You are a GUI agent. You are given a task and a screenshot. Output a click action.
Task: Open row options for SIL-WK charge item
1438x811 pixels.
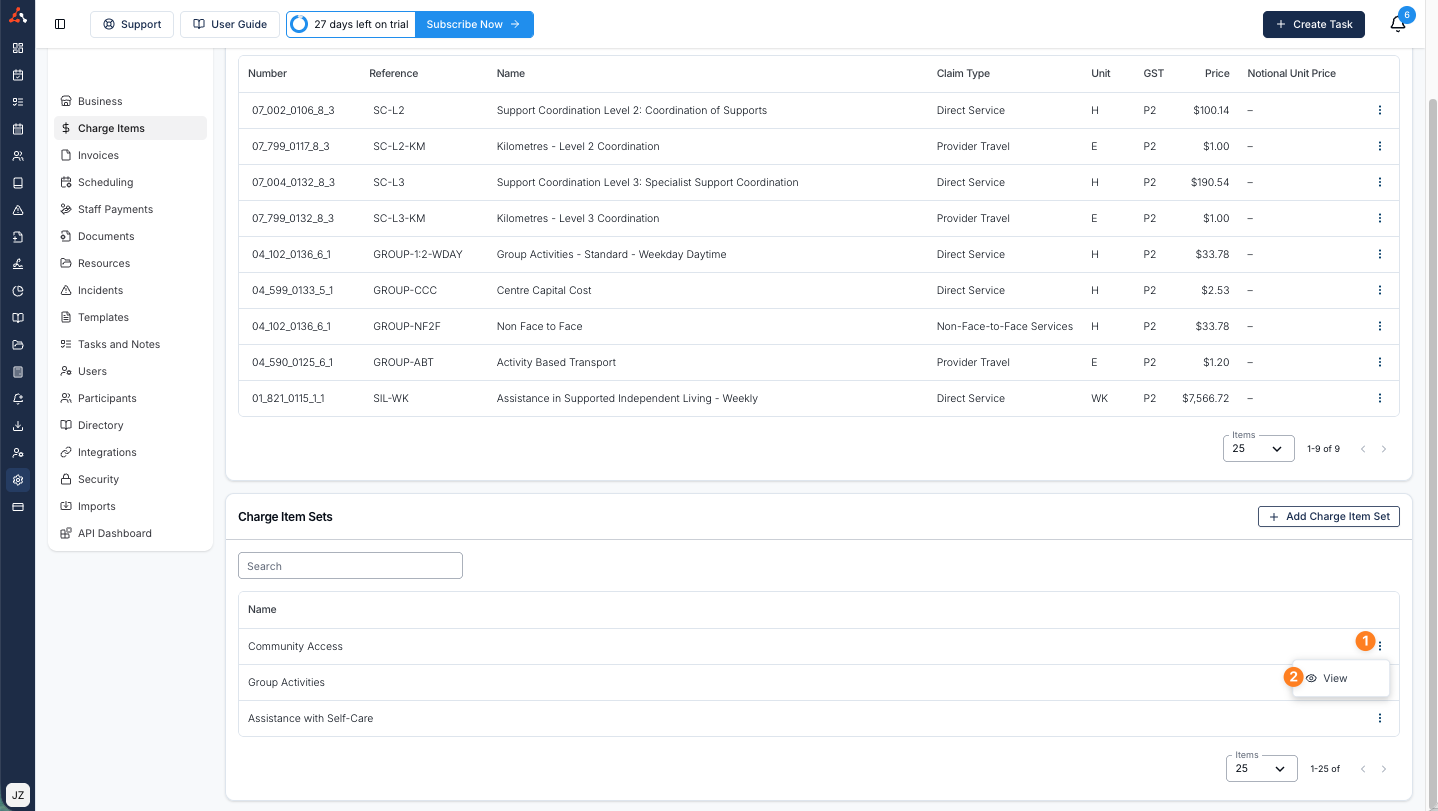pyautogui.click(x=1380, y=398)
